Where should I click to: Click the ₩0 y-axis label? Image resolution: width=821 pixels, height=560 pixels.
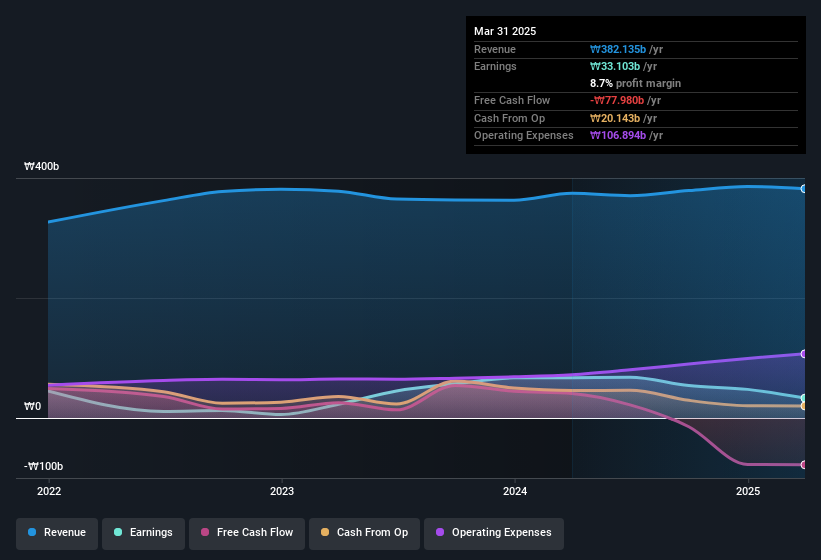[32, 407]
